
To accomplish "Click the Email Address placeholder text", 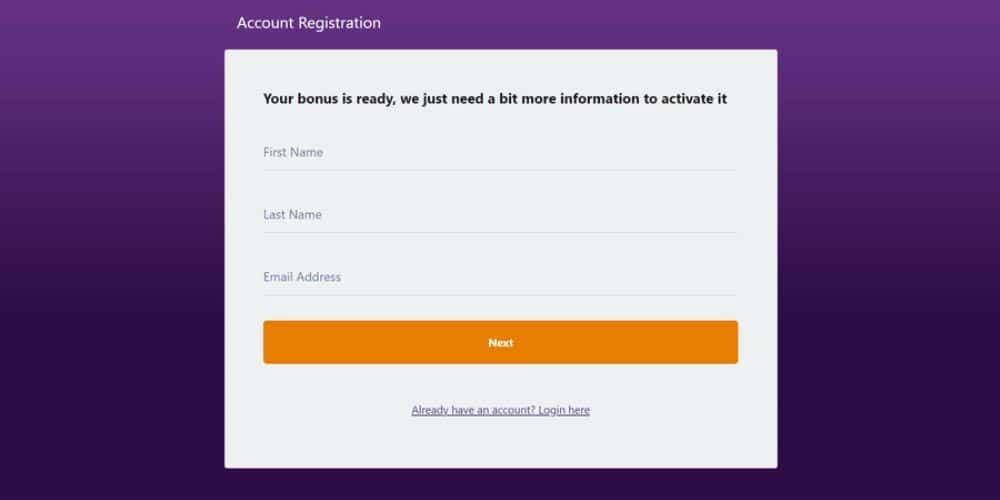I will click(x=302, y=277).
